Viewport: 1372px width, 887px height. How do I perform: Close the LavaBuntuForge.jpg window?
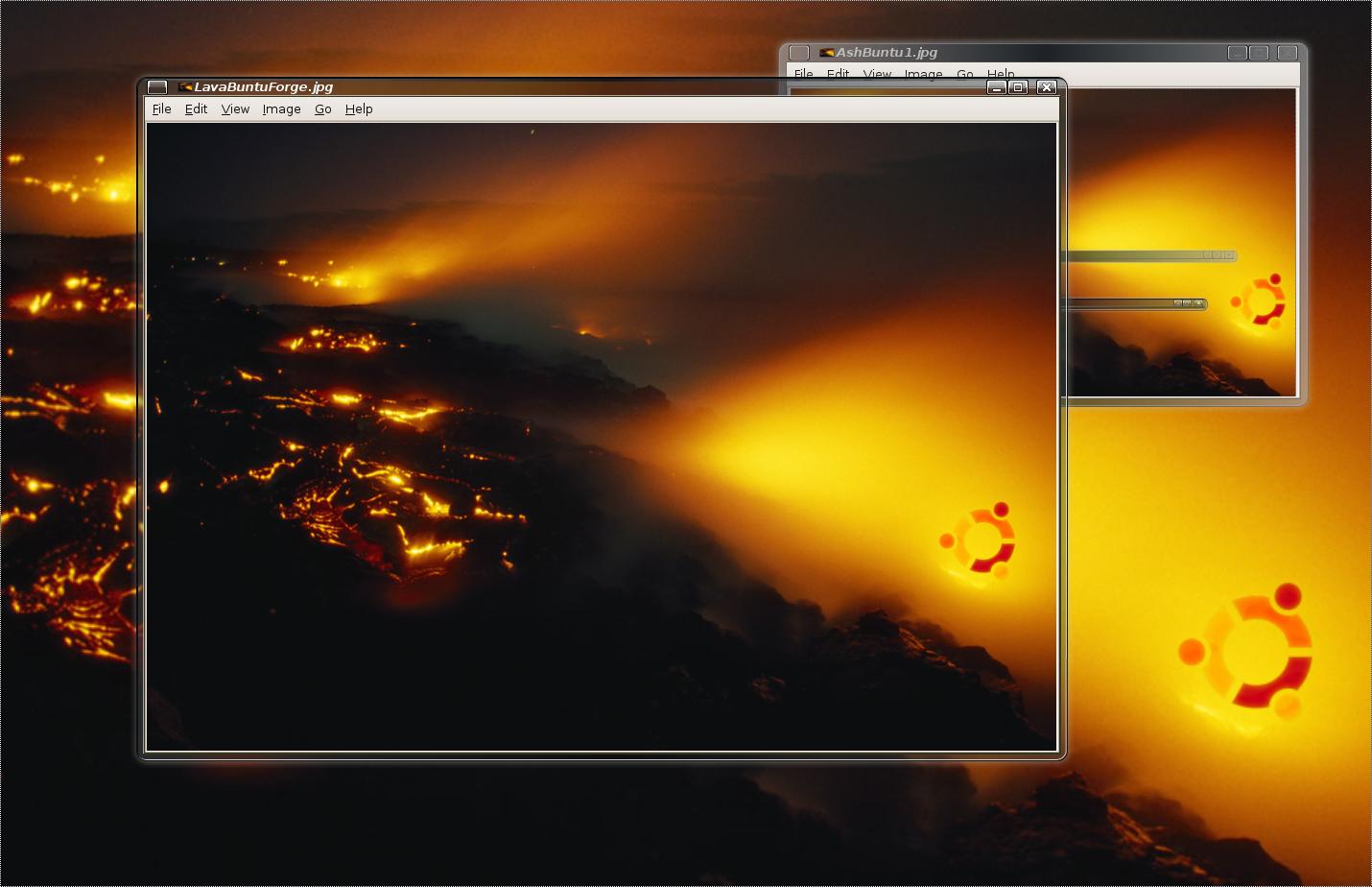click(x=1047, y=87)
